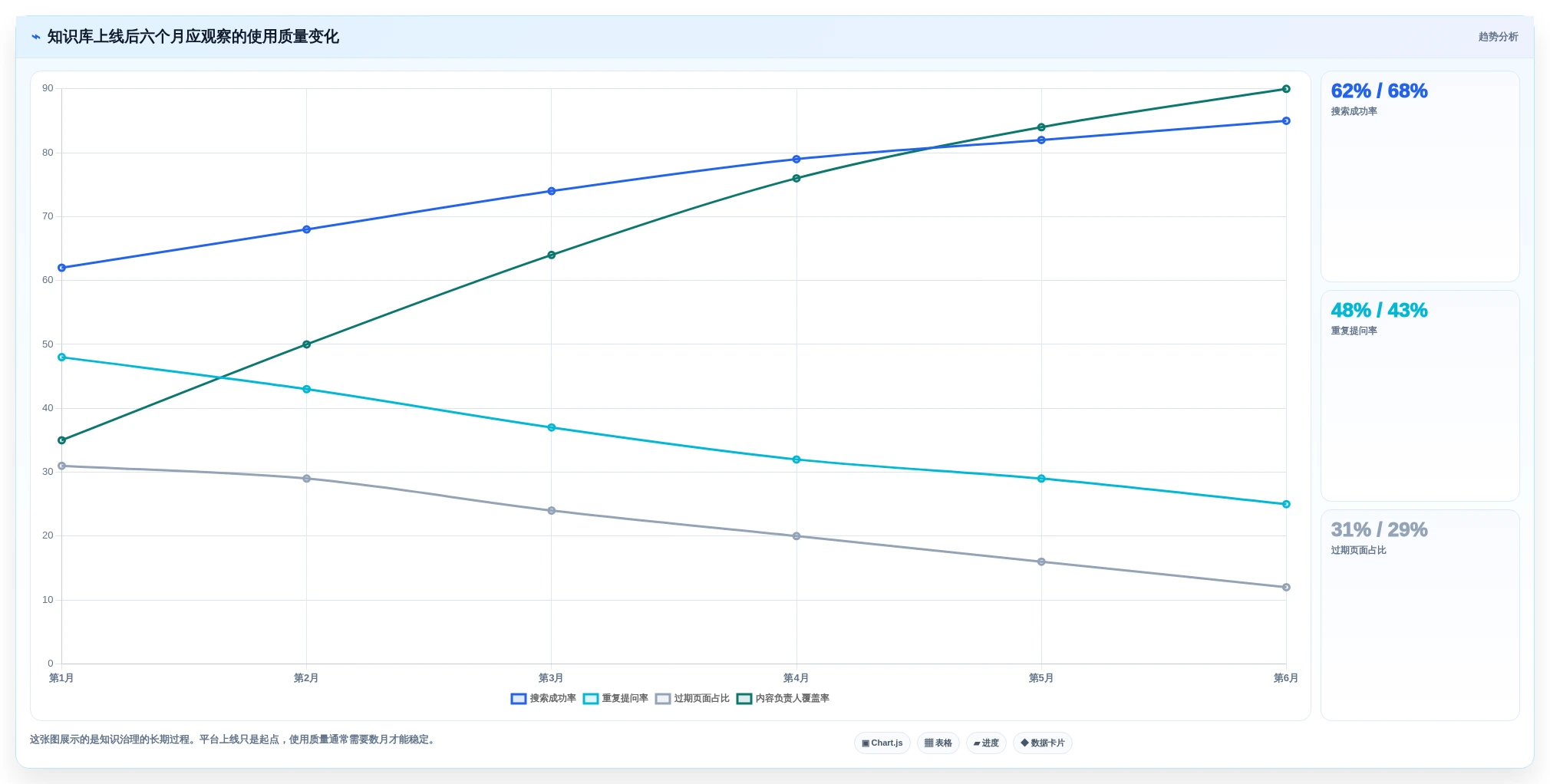Click 过期页面占比 data point at 第1月
Image resolution: width=1550 pixels, height=784 pixels.
(x=61, y=466)
